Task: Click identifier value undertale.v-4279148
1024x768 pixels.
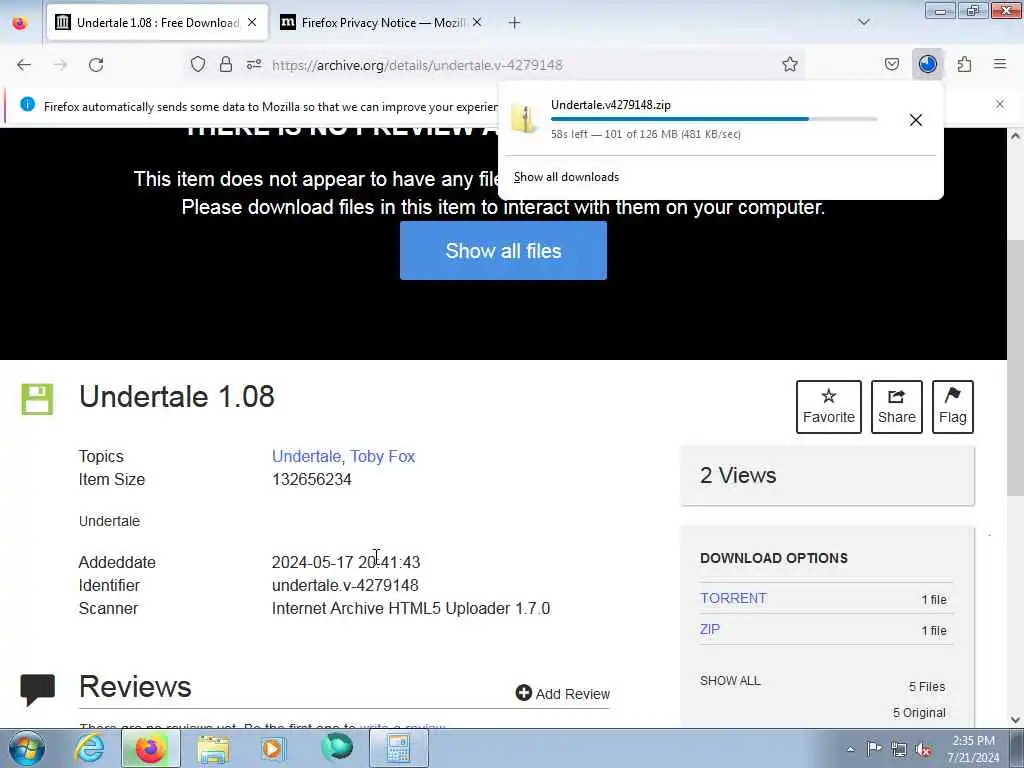Action: tap(345, 585)
